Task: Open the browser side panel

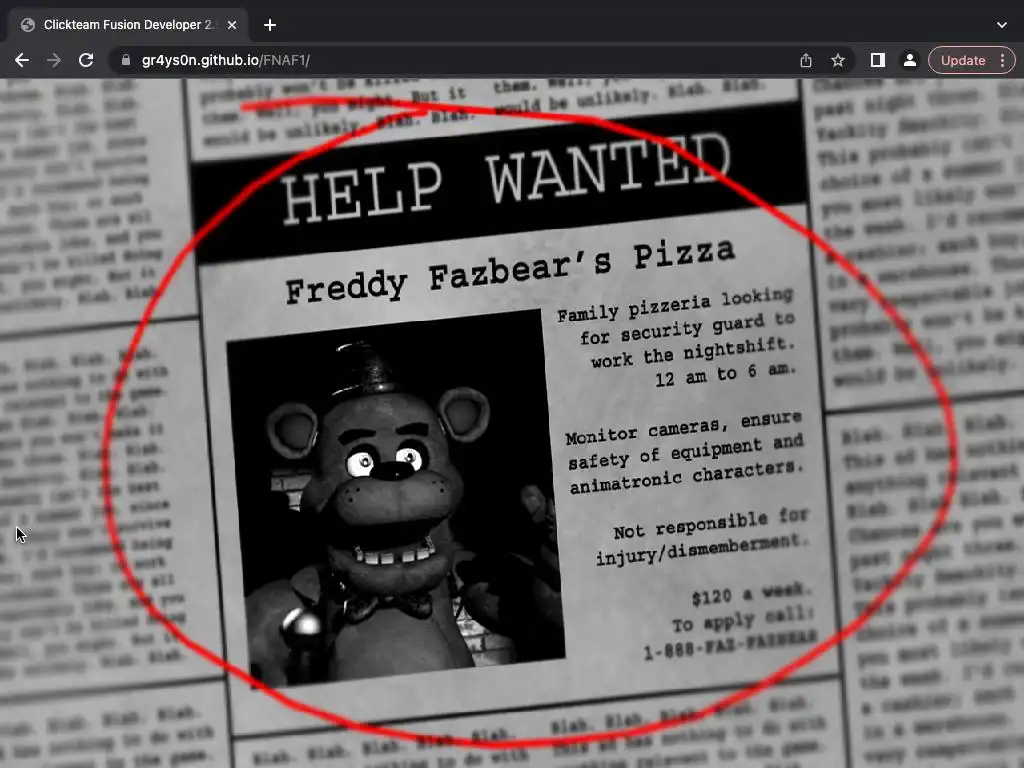Action: tap(878, 60)
